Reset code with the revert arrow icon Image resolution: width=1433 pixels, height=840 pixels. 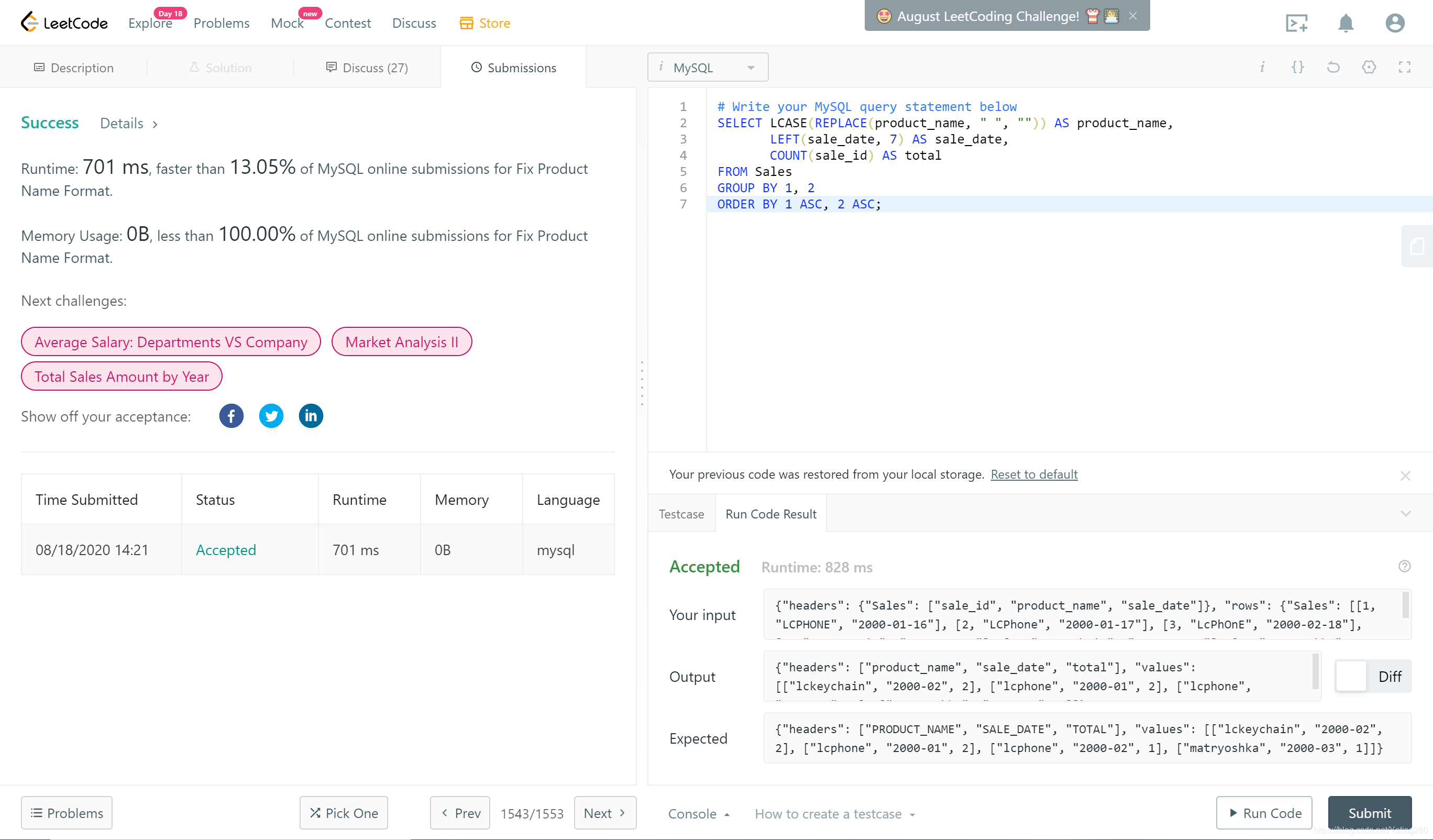[1333, 67]
